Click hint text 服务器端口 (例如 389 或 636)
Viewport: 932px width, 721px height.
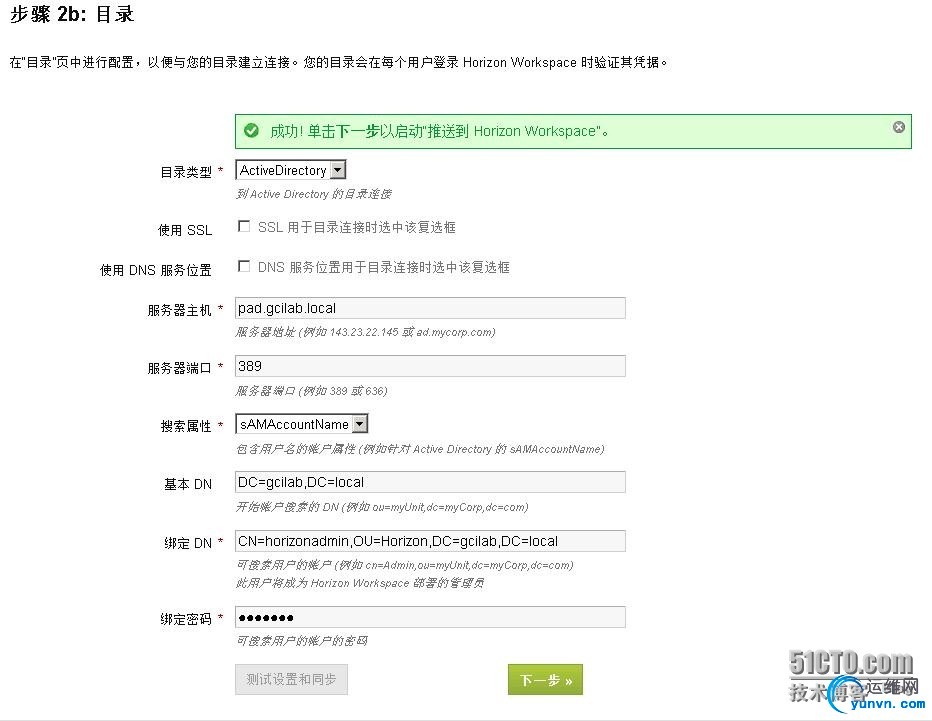point(311,391)
